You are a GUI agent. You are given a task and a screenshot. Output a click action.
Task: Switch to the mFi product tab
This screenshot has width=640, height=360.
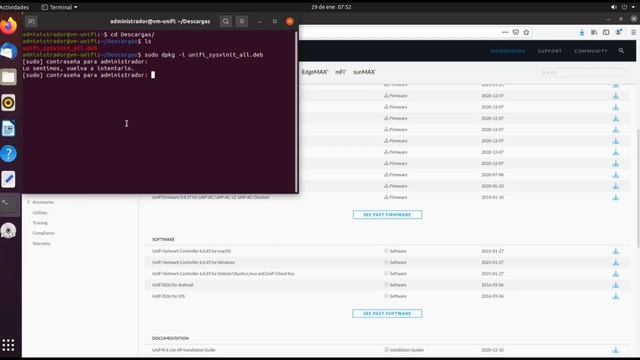pyautogui.click(x=340, y=72)
